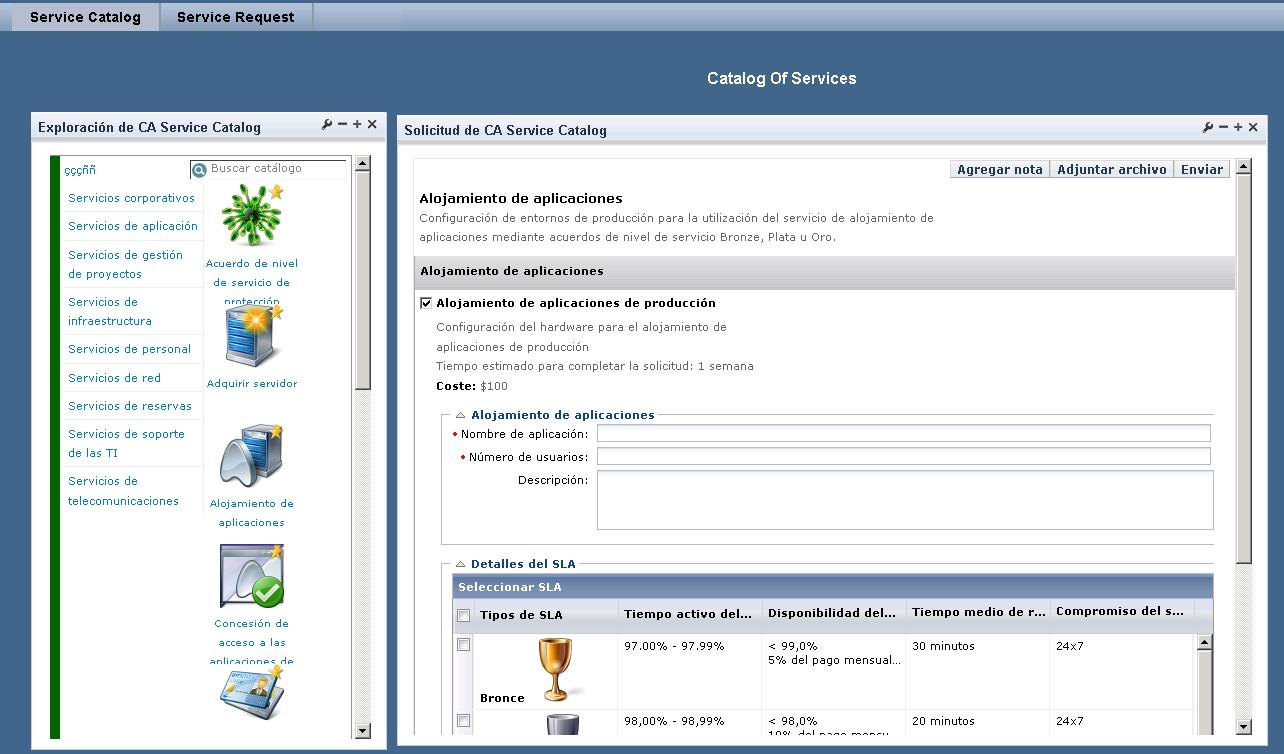Click the Tiempo medio de r... column header
The height and width of the screenshot is (754, 1284).
pos(978,614)
